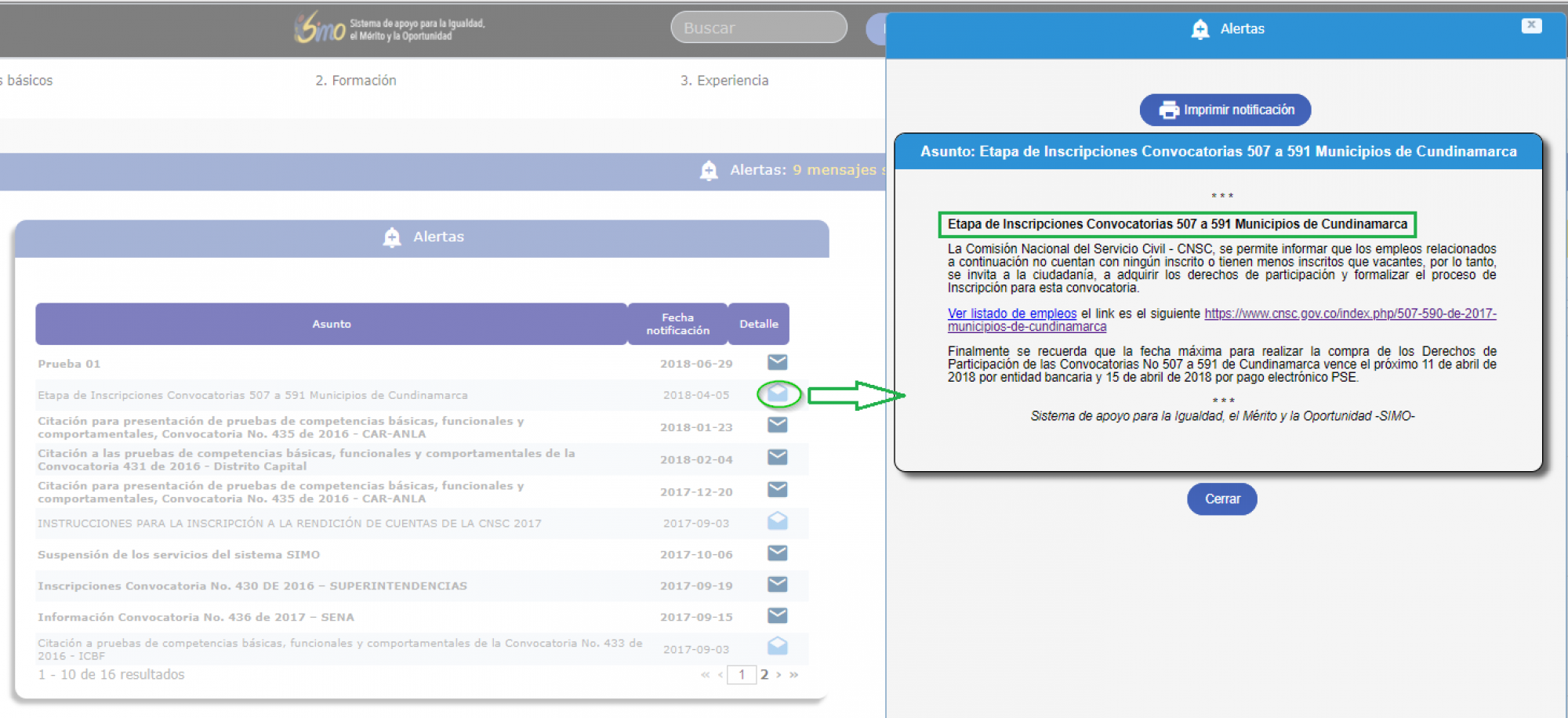Switch to the 2. Formación tab
The image size is (1568, 718).
coord(356,81)
